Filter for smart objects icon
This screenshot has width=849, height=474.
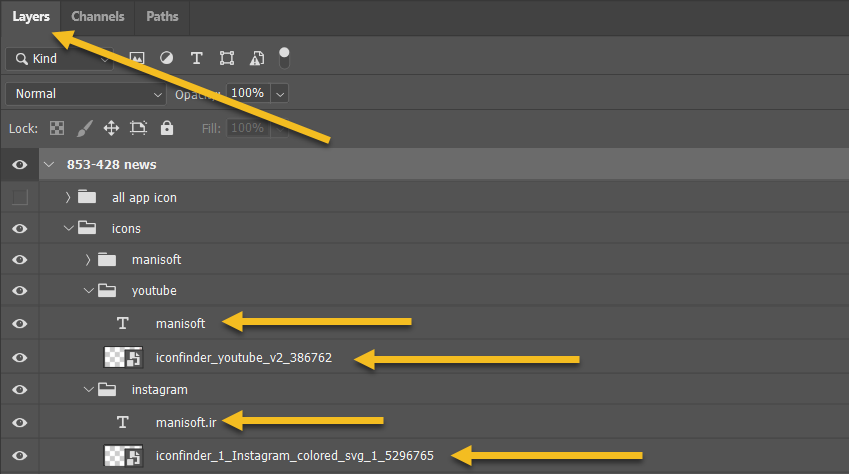257,58
